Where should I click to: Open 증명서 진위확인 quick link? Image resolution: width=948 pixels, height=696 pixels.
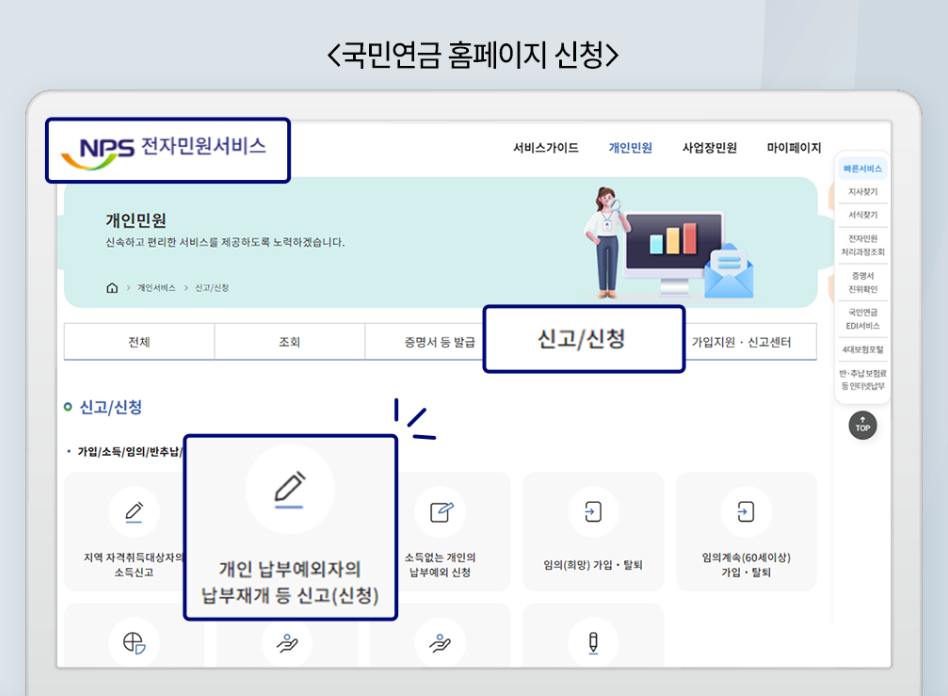[863, 282]
